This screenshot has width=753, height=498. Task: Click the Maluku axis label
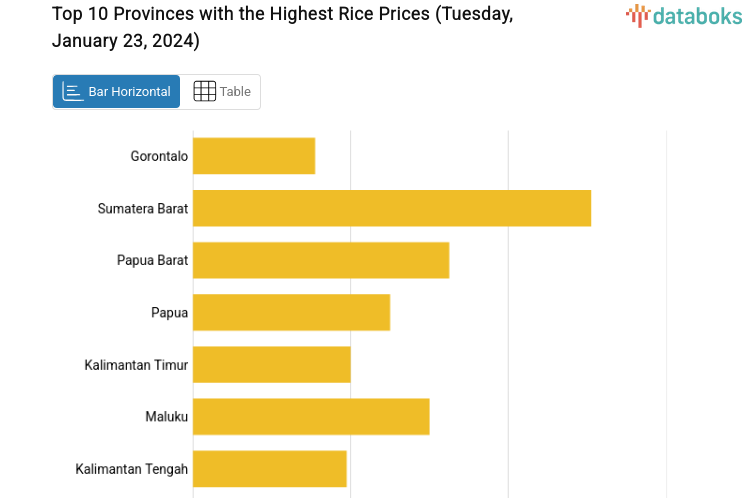point(166,416)
